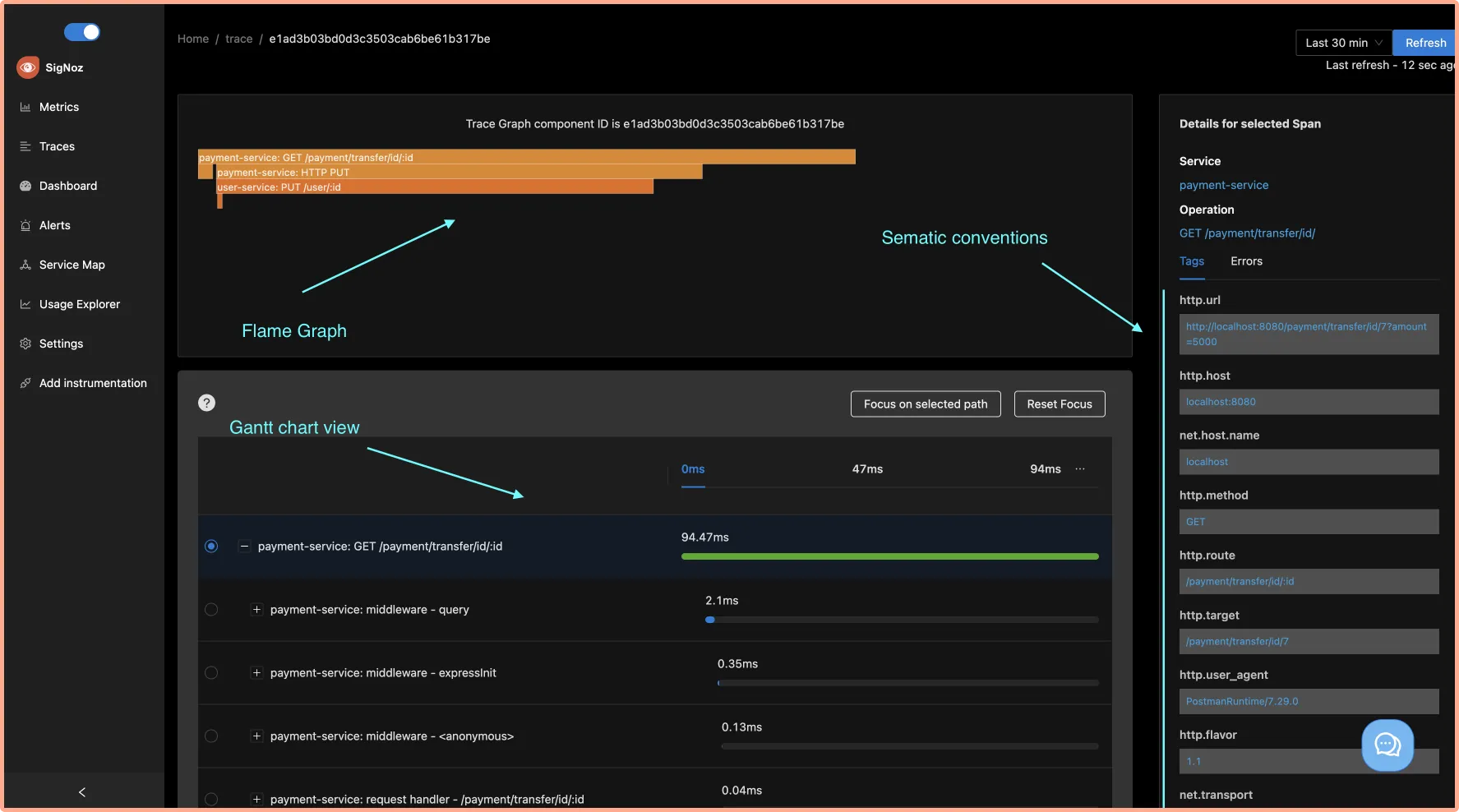The height and width of the screenshot is (812, 1459).
Task: Click the localhost:8080 http.host value
Action: pyautogui.click(x=1309, y=402)
